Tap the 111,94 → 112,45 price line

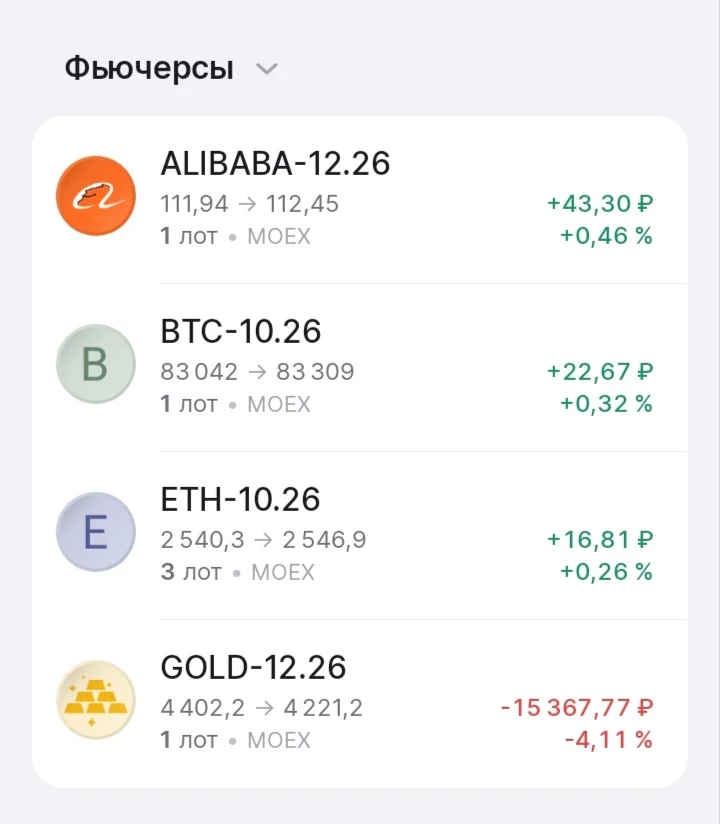point(250,204)
